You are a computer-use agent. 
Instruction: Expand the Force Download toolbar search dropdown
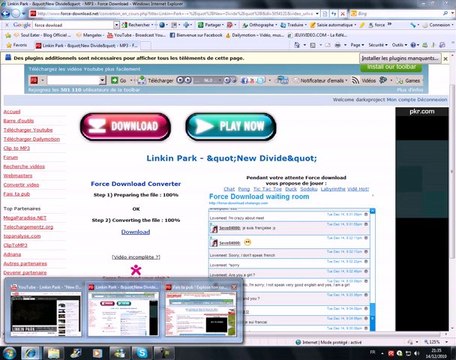point(102,80)
